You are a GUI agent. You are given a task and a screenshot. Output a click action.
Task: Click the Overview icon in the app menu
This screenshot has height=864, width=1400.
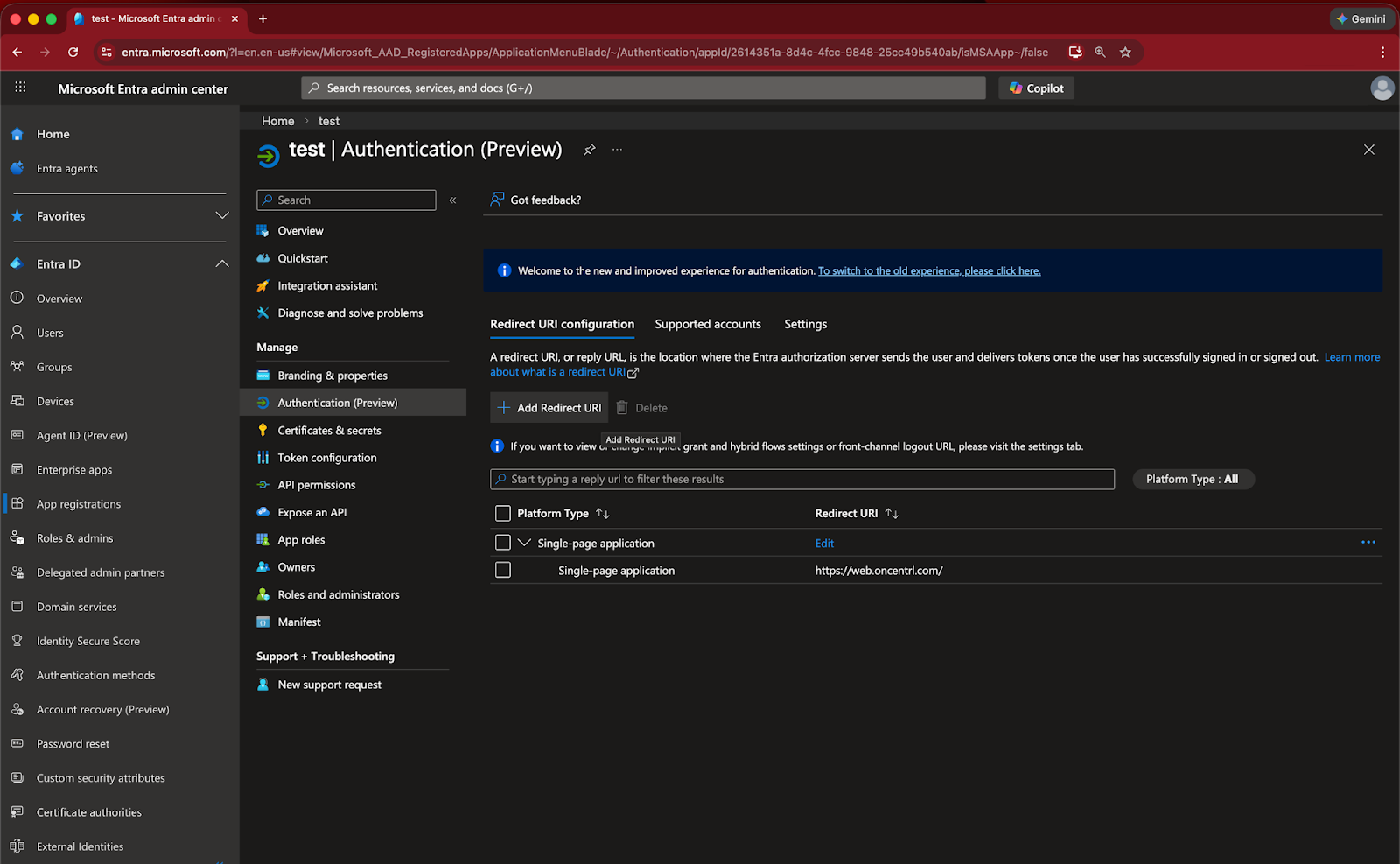[x=262, y=231]
